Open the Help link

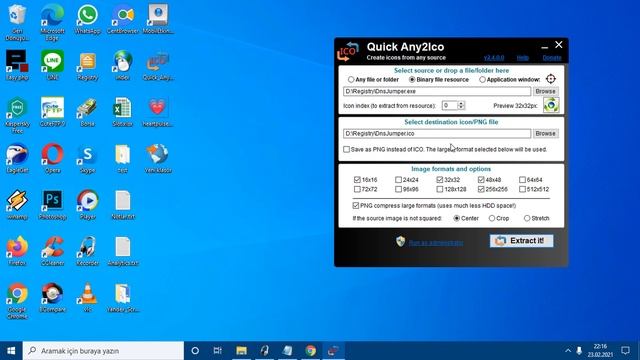pyautogui.click(x=522, y=58)
